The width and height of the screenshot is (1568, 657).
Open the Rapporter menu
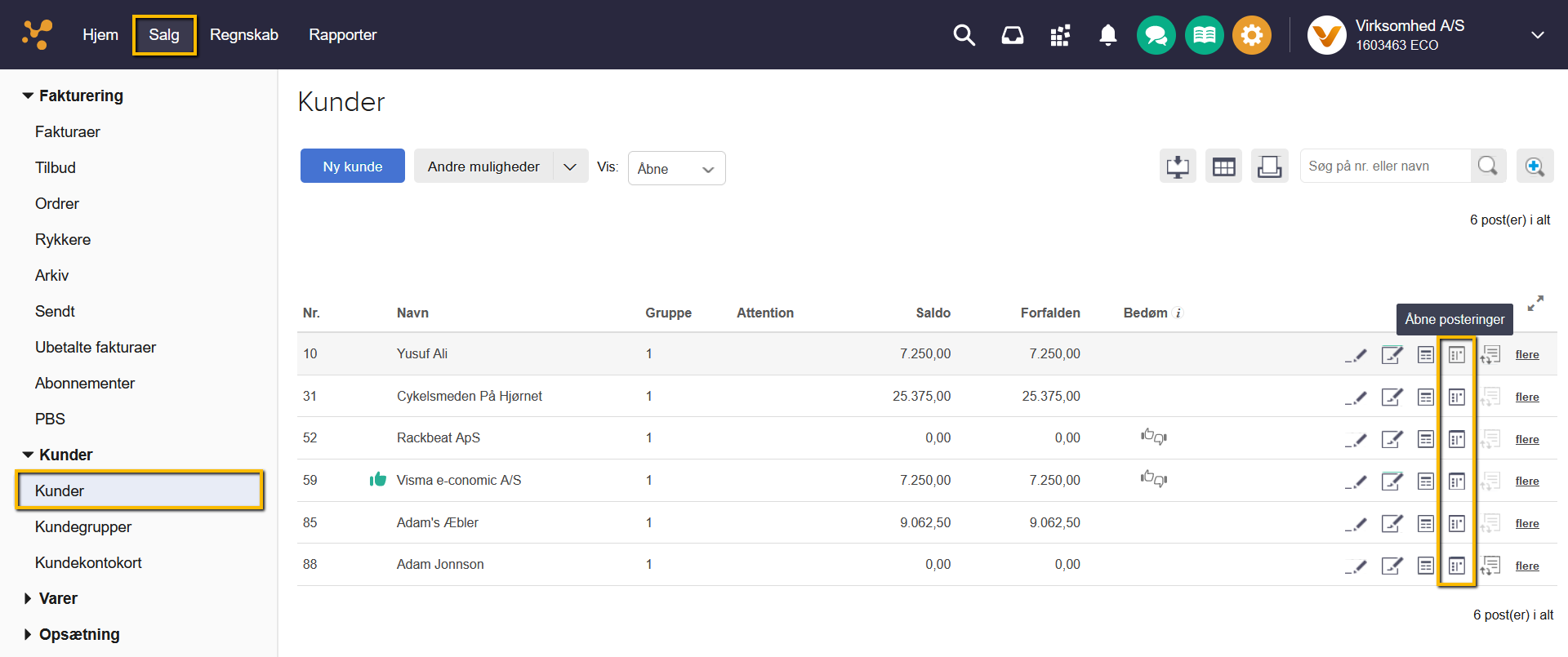click(x=342, y=35)
